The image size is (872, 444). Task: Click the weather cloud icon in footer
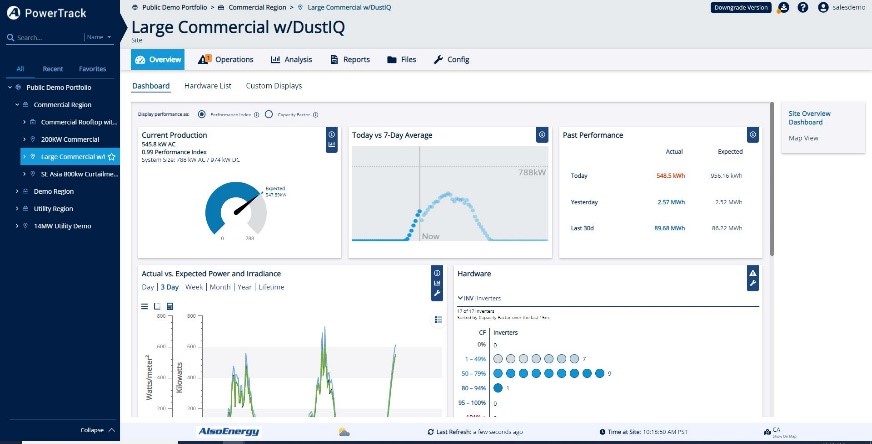pyautogui.click(x=344, y=432)
